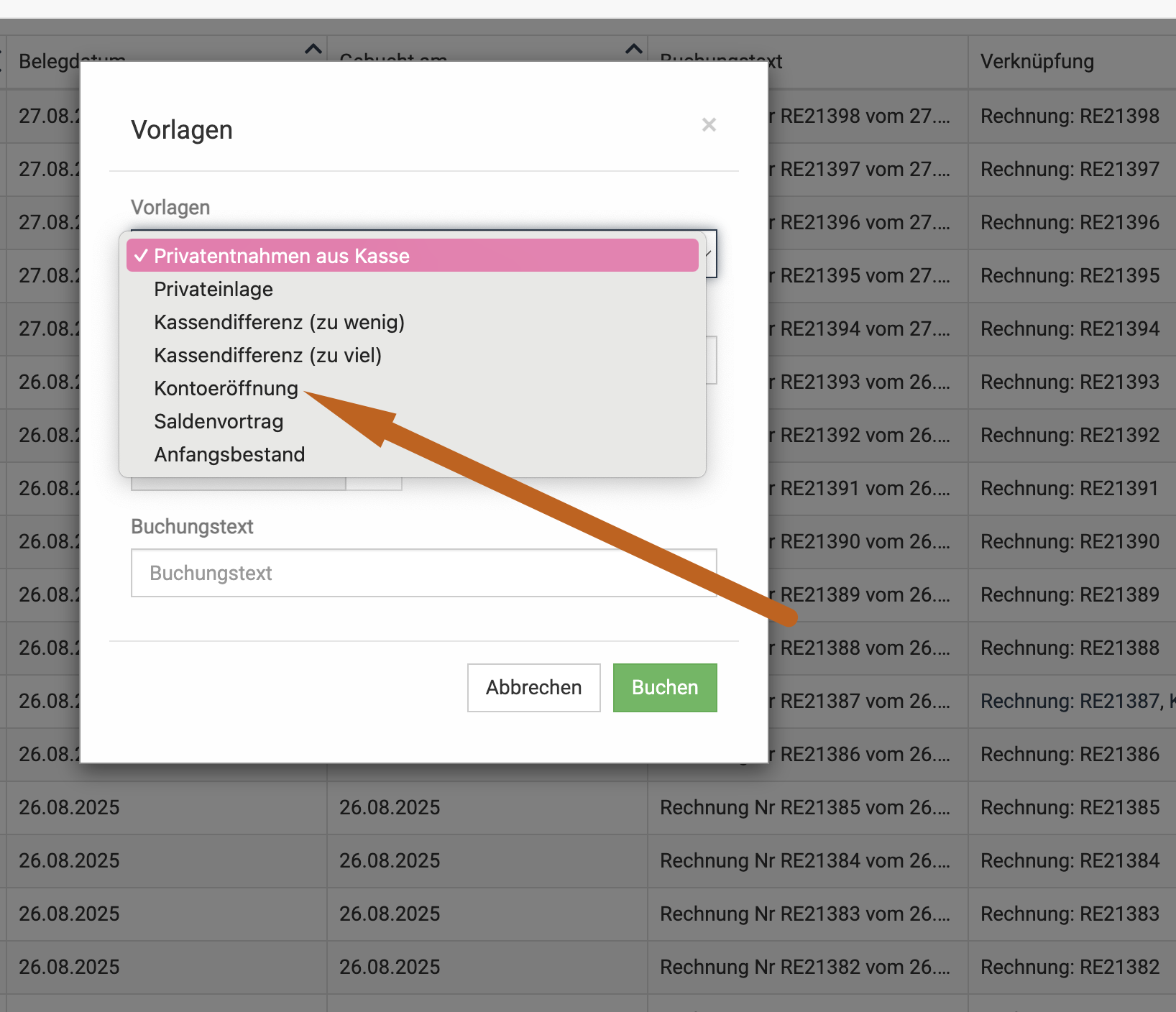Click into the Buchungstext input field
The width and height of the screenshot is (1176, 1012).
click(x=423, y=573)
